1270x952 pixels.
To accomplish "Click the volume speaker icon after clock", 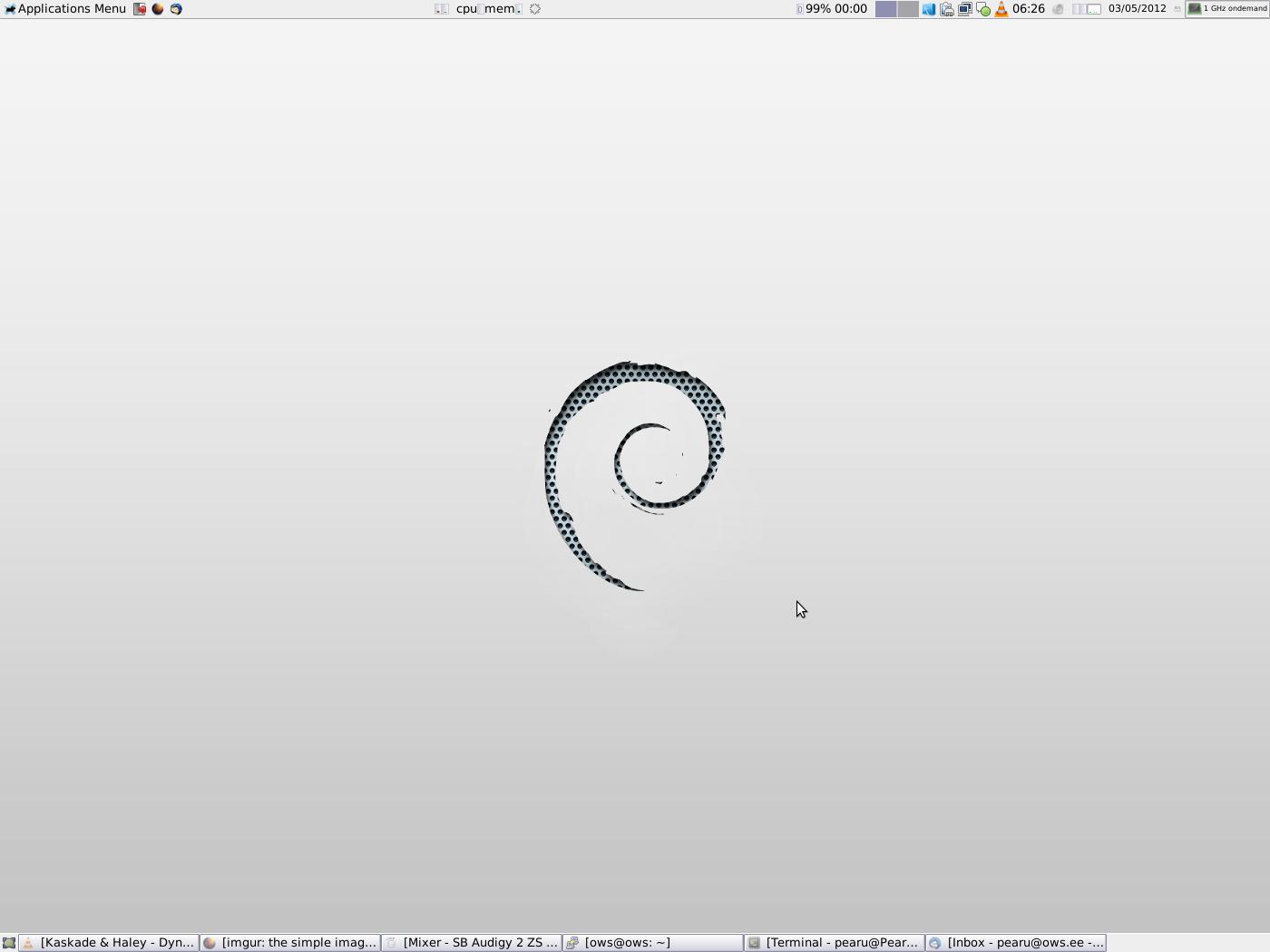I will pyautogui.click(x=1058, y=9).
